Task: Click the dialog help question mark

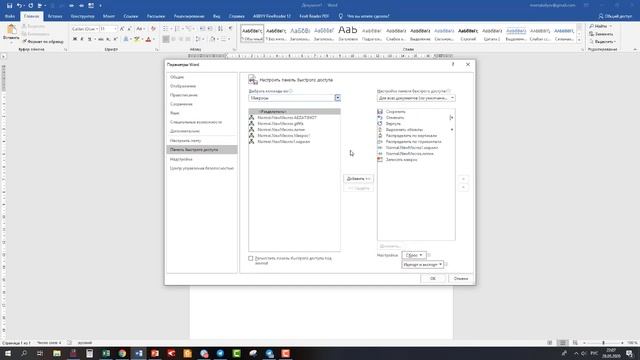Action: tap(453, 64)
